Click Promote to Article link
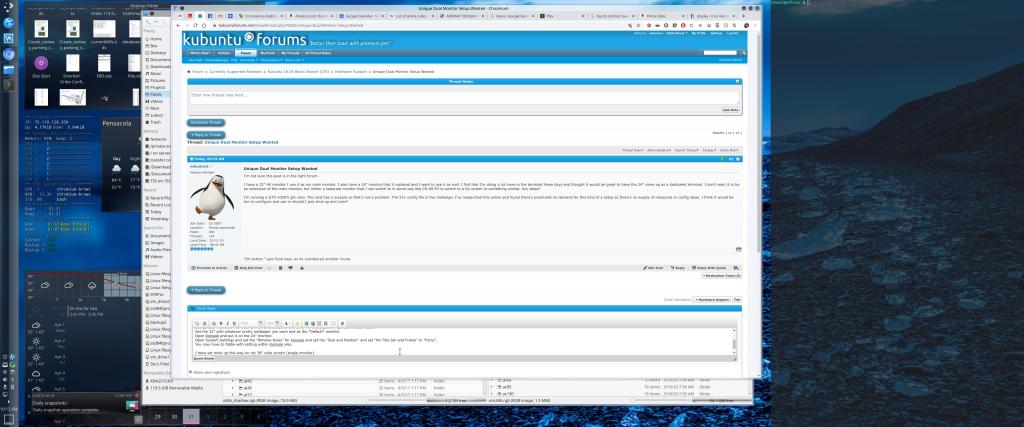The image size is (1024, 427). 208,268
